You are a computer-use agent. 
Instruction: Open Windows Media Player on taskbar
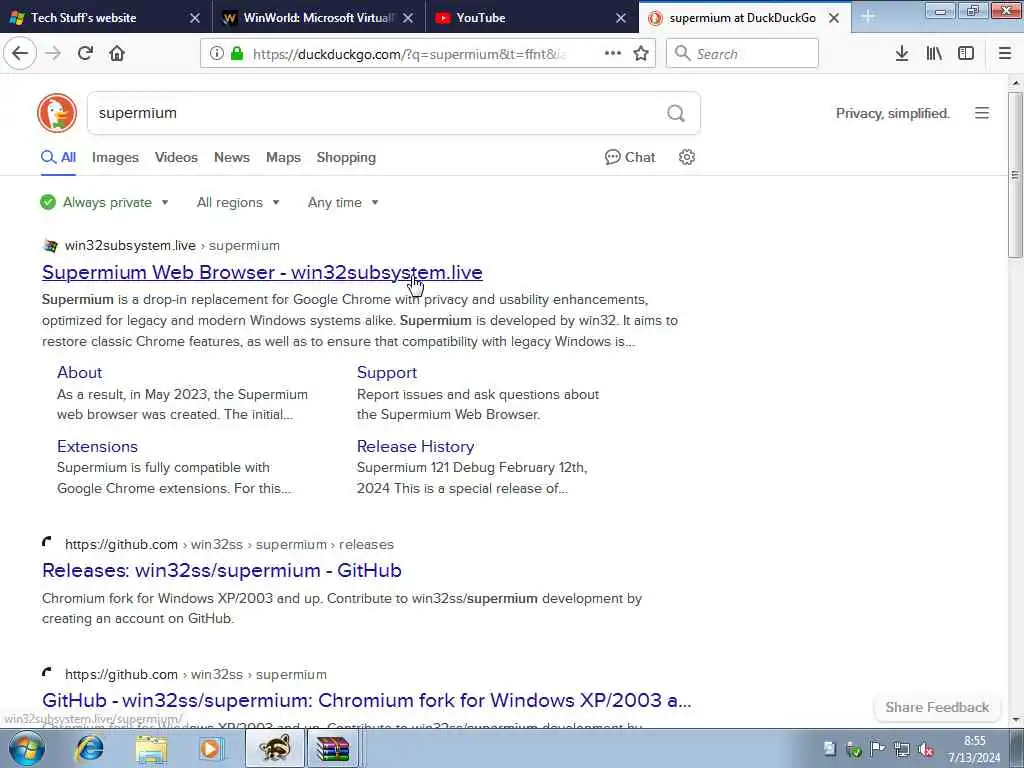211,749
